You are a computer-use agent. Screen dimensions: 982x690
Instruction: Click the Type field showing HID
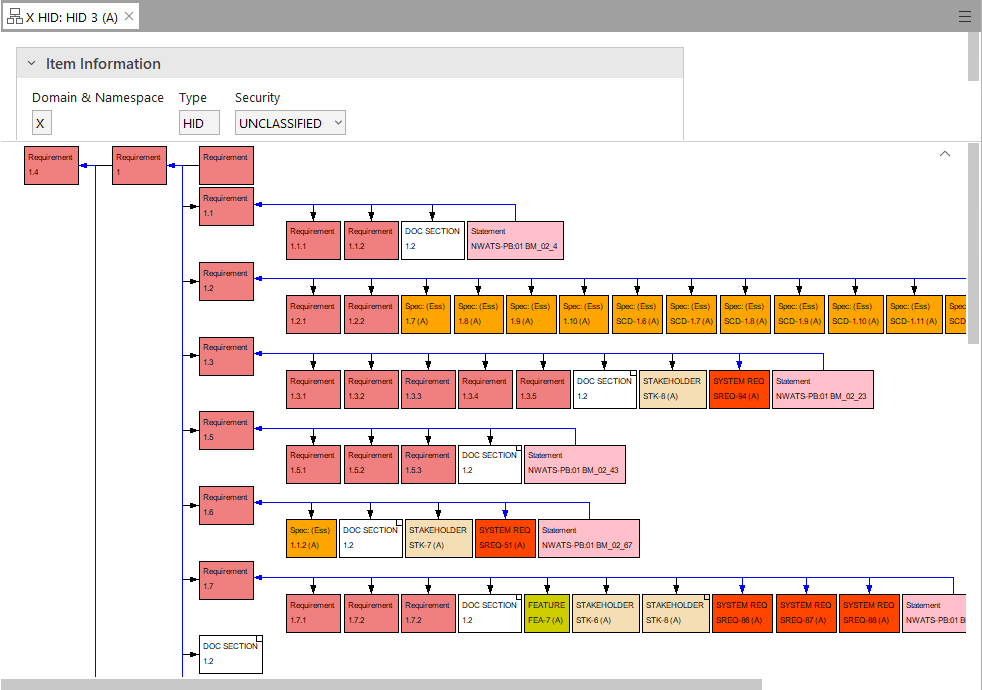coord(199,123)
